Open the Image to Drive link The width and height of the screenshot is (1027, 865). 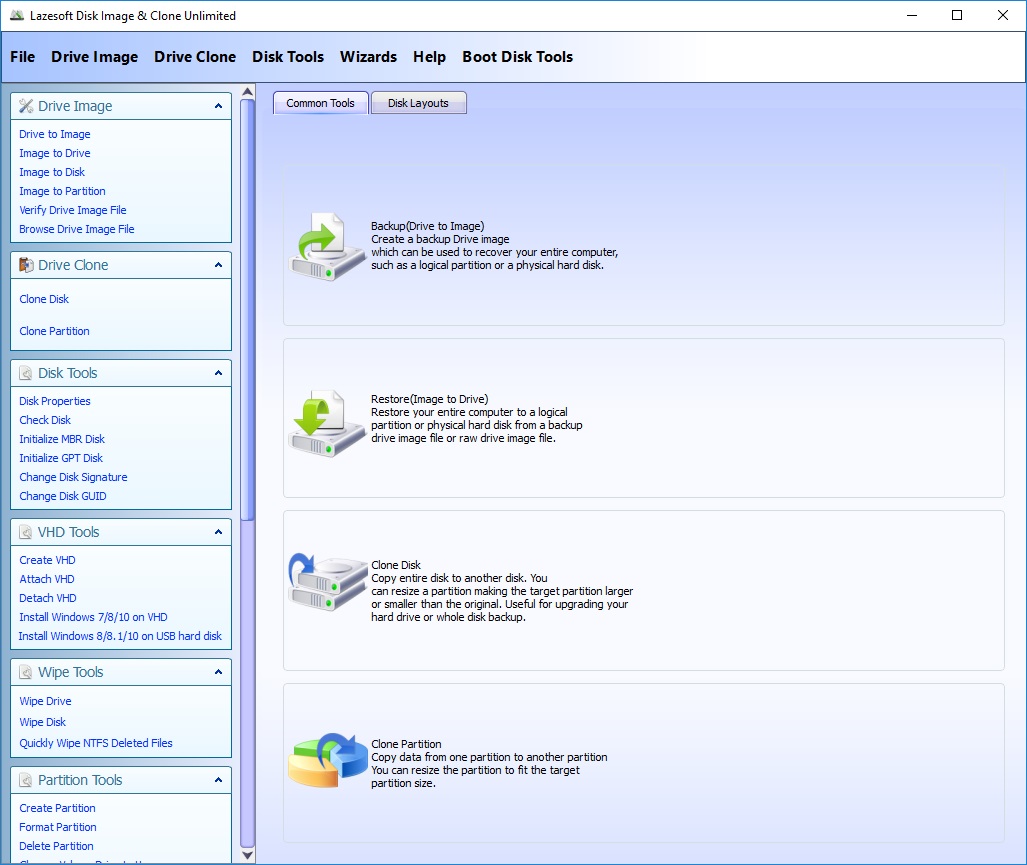(x=54, y=153)
